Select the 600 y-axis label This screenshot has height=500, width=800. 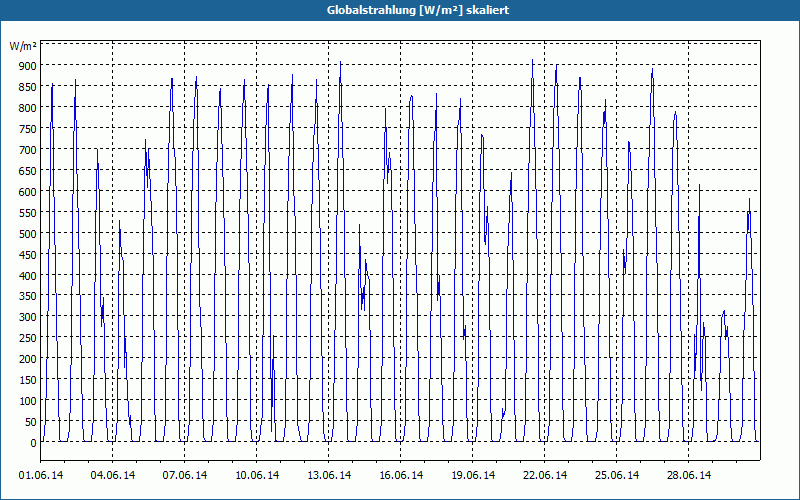pyautogui.click(x=28, y=191)
